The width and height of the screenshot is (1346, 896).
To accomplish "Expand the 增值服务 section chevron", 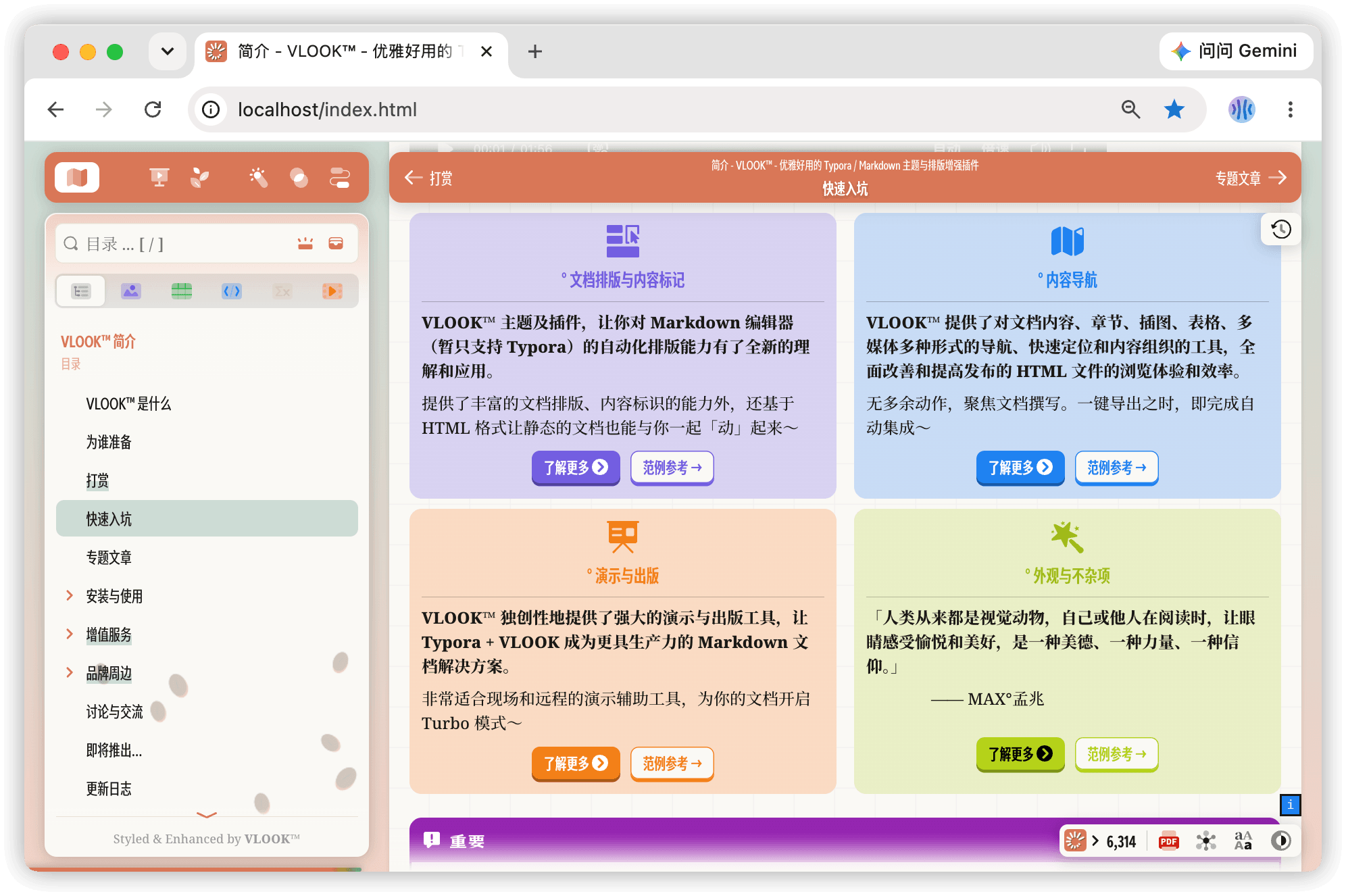I will [70, 634].
